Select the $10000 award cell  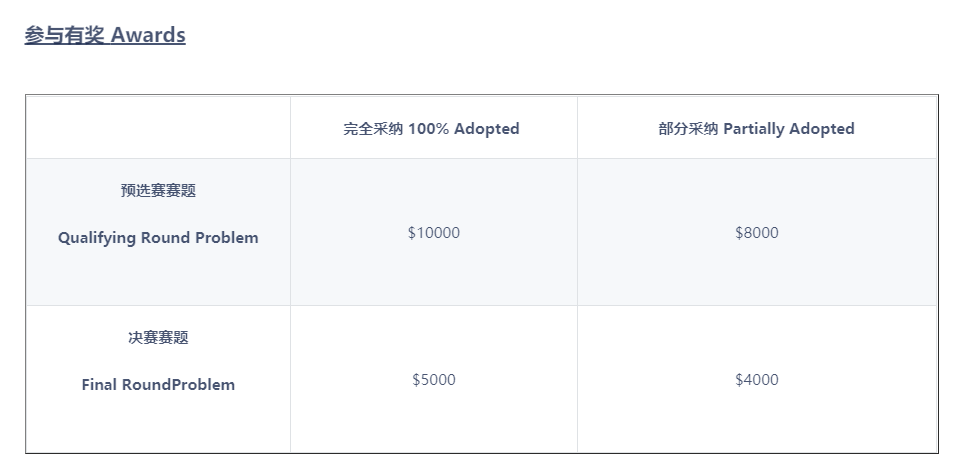(434, 233)
